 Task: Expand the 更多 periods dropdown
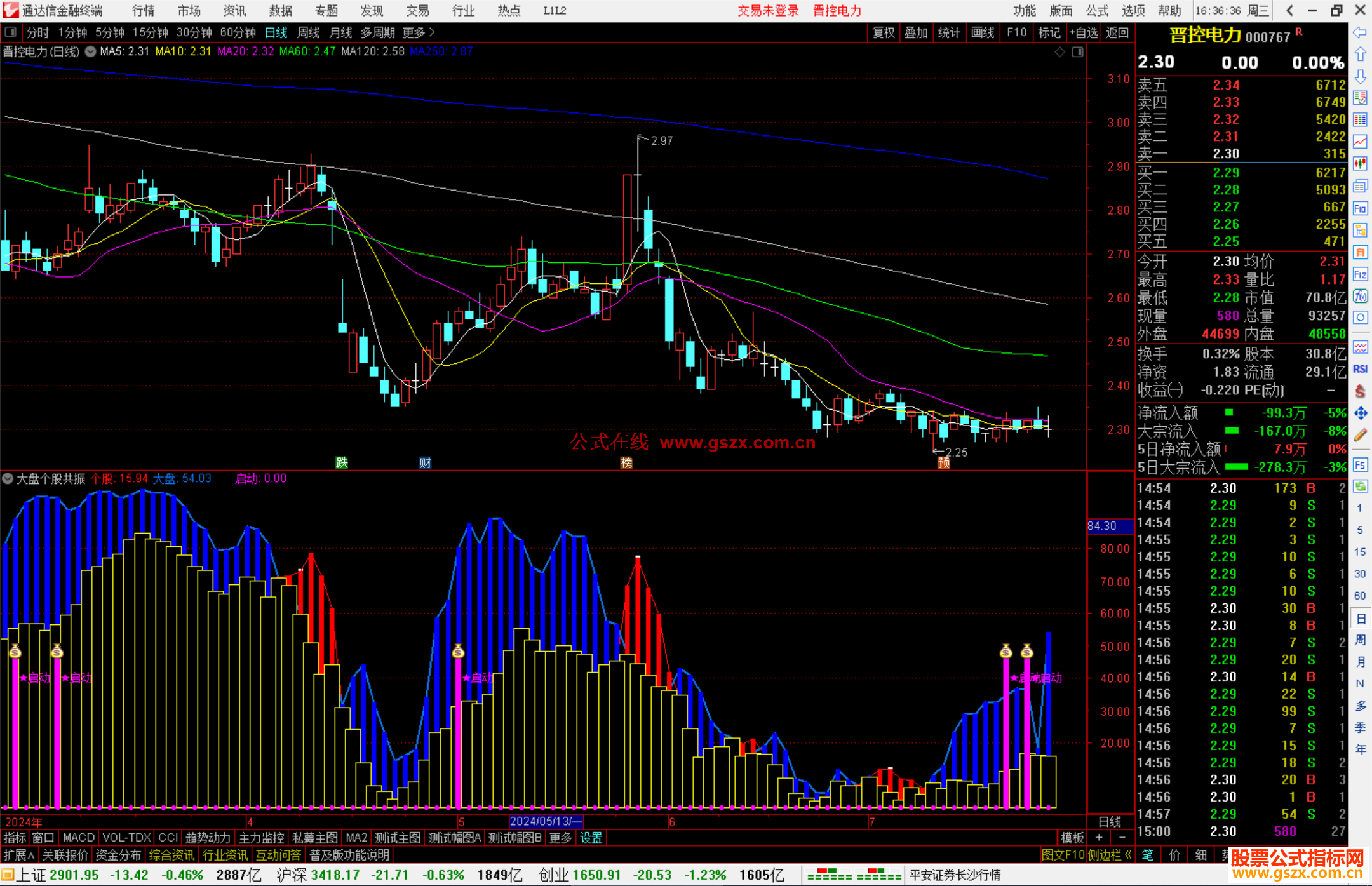[419, 32]
